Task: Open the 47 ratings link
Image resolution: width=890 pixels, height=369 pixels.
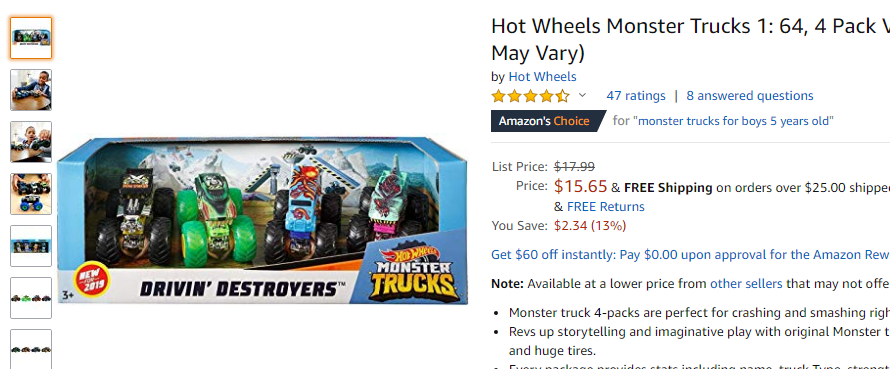Action: 636,95
